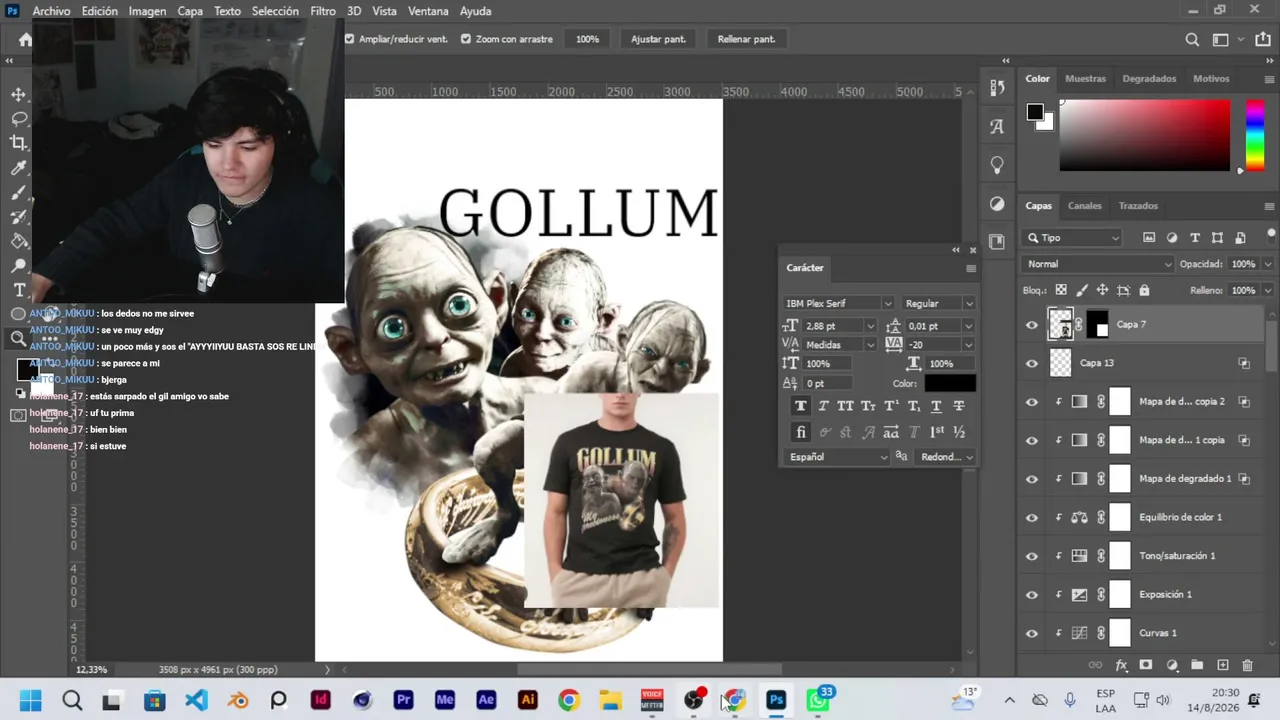Image resolution: width=1280 pixels, height=720 pixels.
Task: Create new fill or adjustment layer
Action: (x=1171, y=665)
